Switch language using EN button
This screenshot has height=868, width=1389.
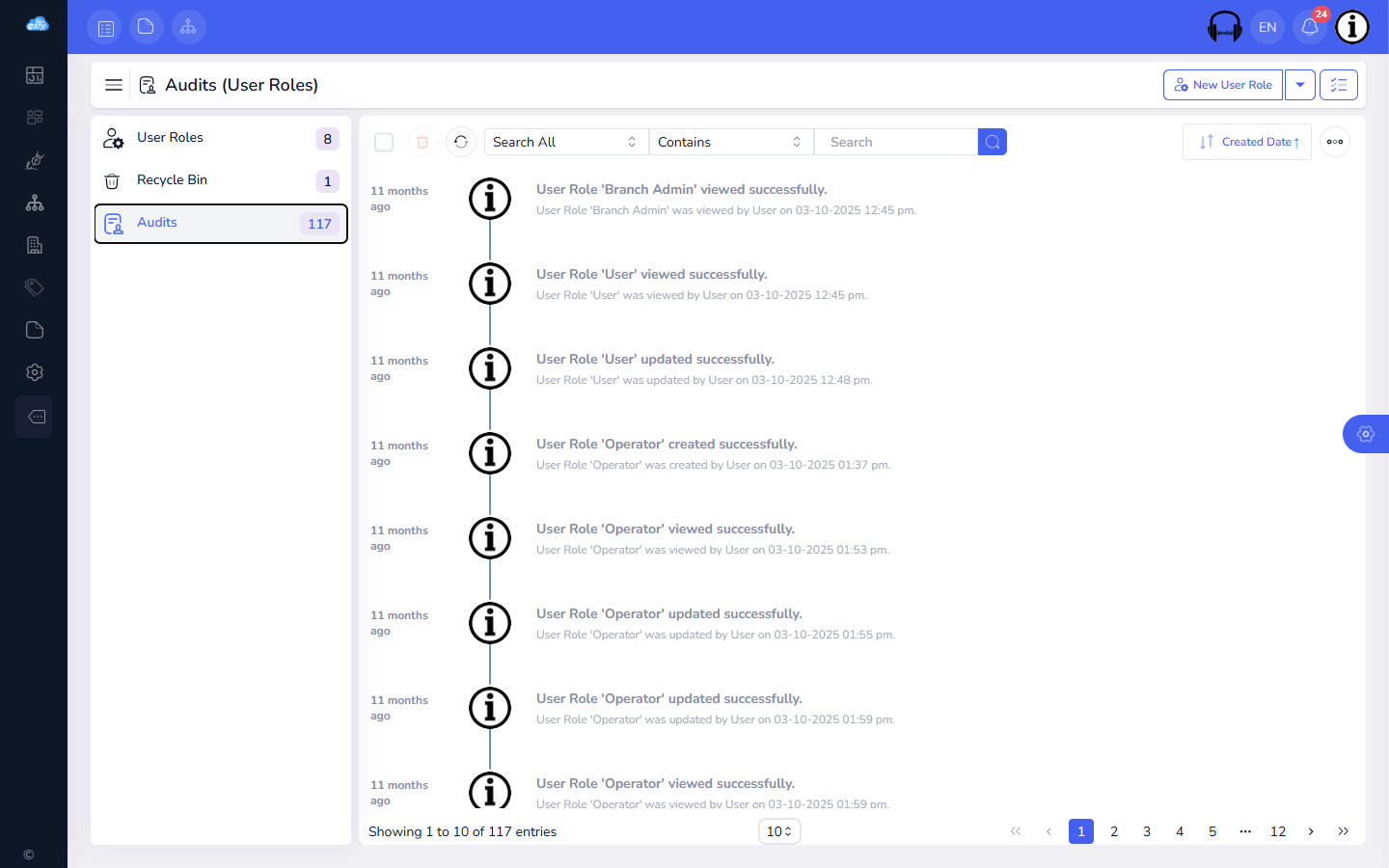pos(1267,27)
